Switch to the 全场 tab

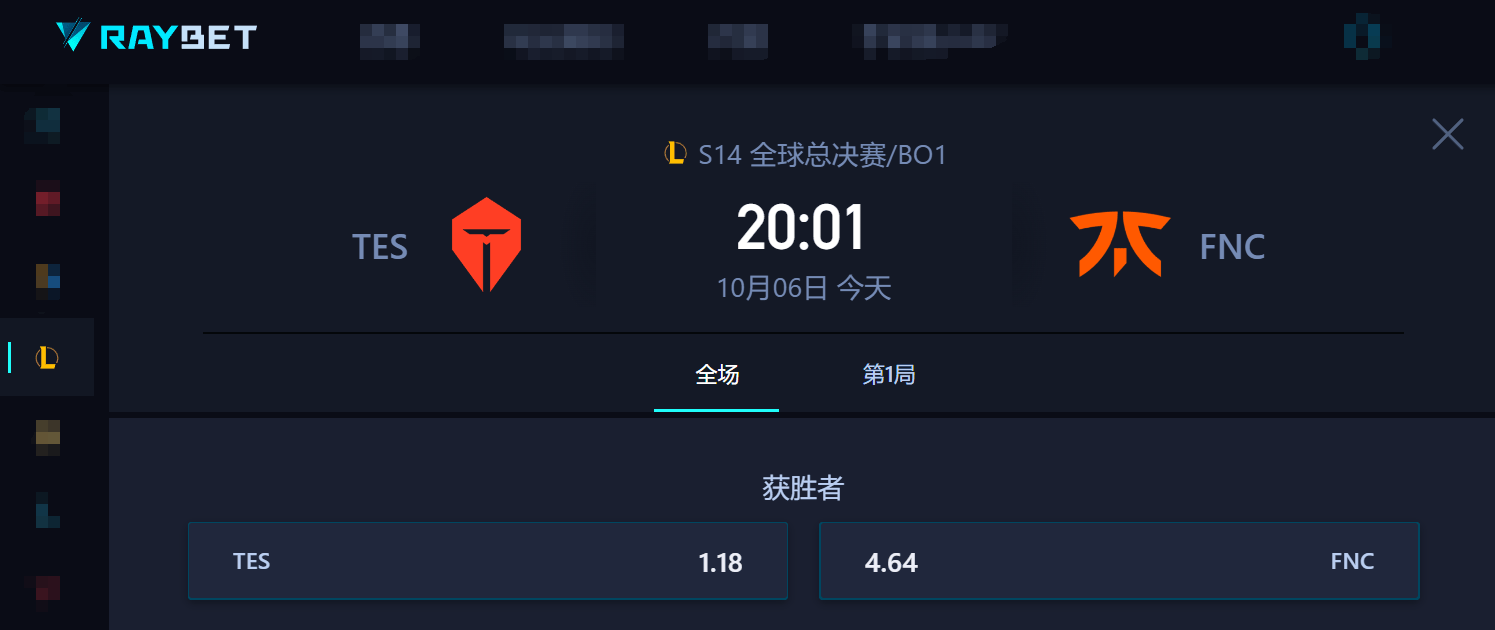click(x=717, y=375)
